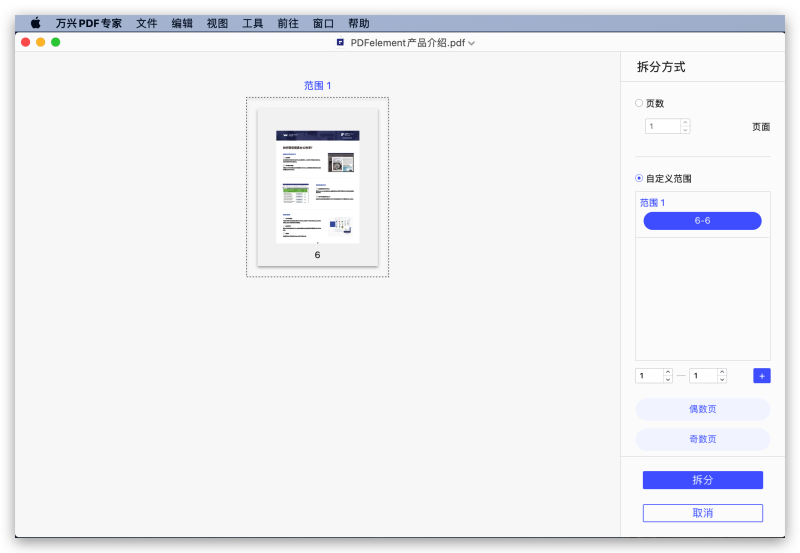Increase the range start page value
This screenshot has height=553, width=800.
pyautogui.click(x=668, y=372)
